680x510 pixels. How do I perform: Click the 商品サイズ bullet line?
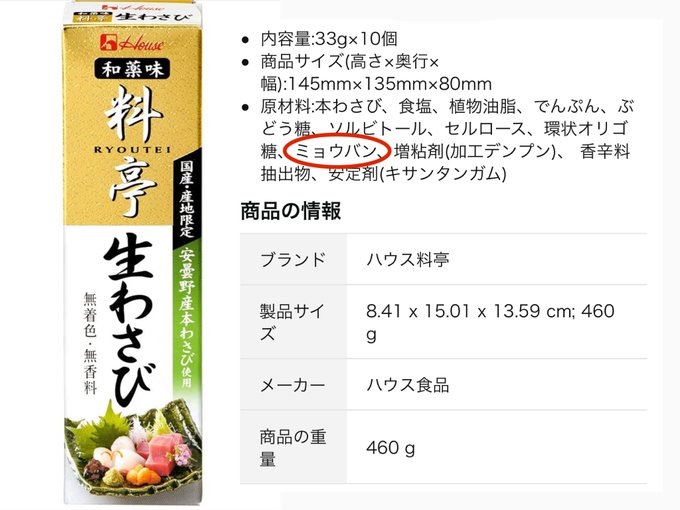click(x=376, y=72)
